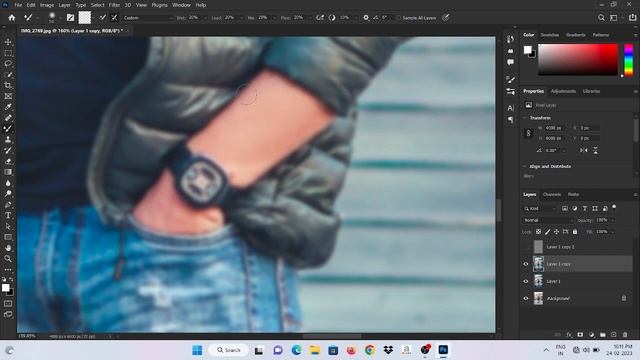Viewport: 640px width, 360px height.
Task: Toggle lock position icon
Action: tap(556, 232)
